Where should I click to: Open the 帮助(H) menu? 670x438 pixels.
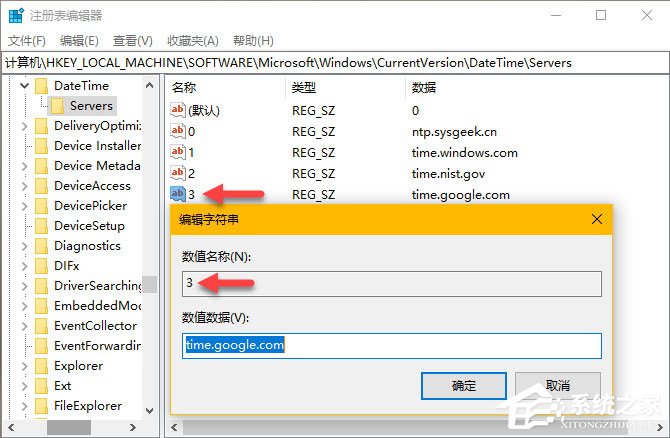tap(253, 41)
